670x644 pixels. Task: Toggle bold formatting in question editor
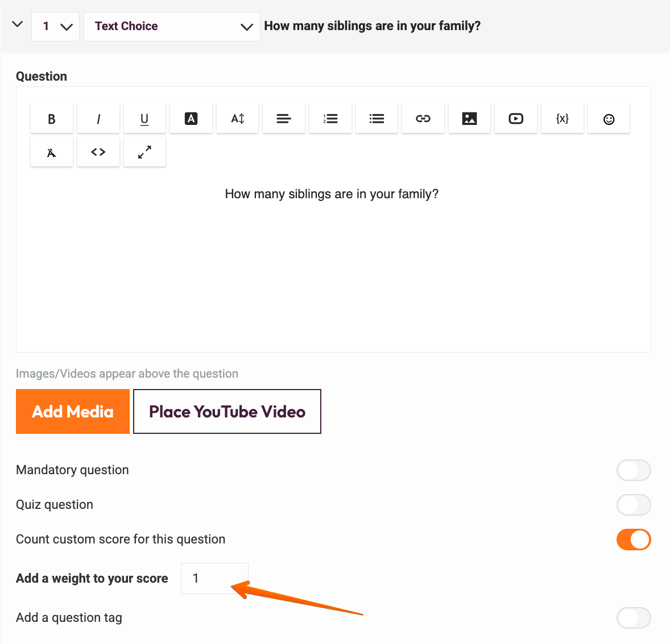click(52, 119)
